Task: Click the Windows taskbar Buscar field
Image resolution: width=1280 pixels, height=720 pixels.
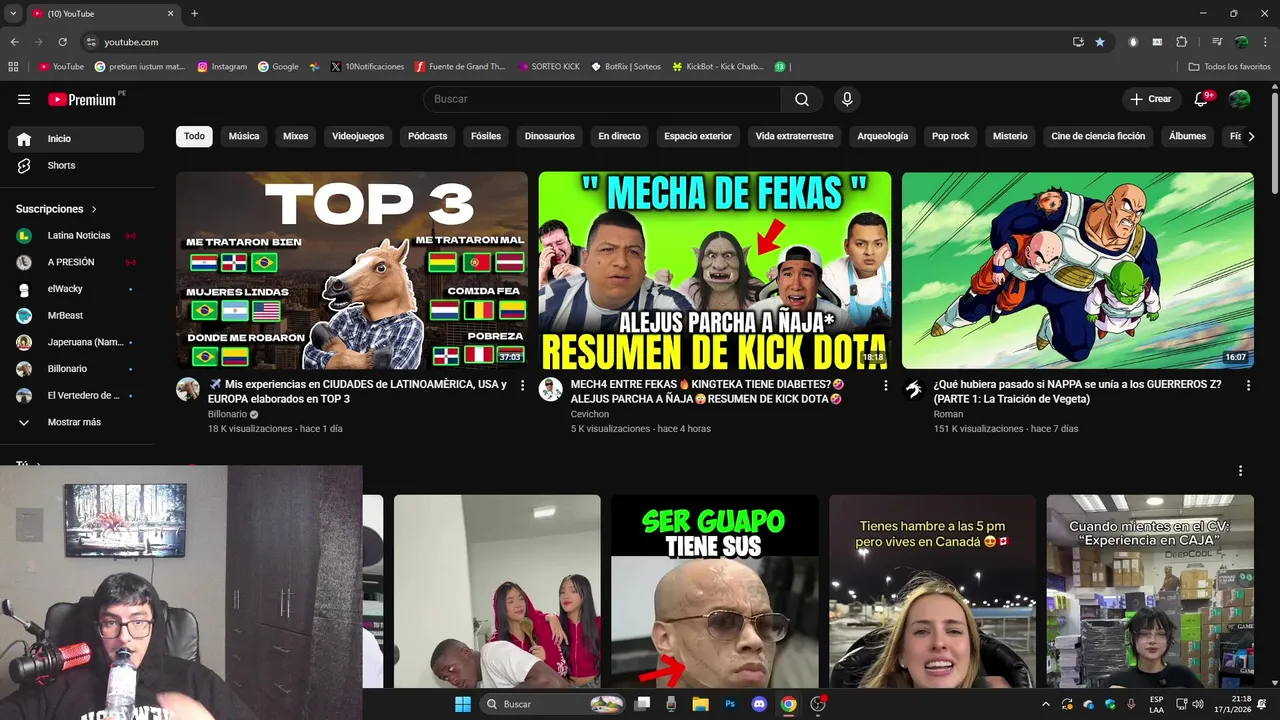Action: pyautogui.click(x=554, y=704)
